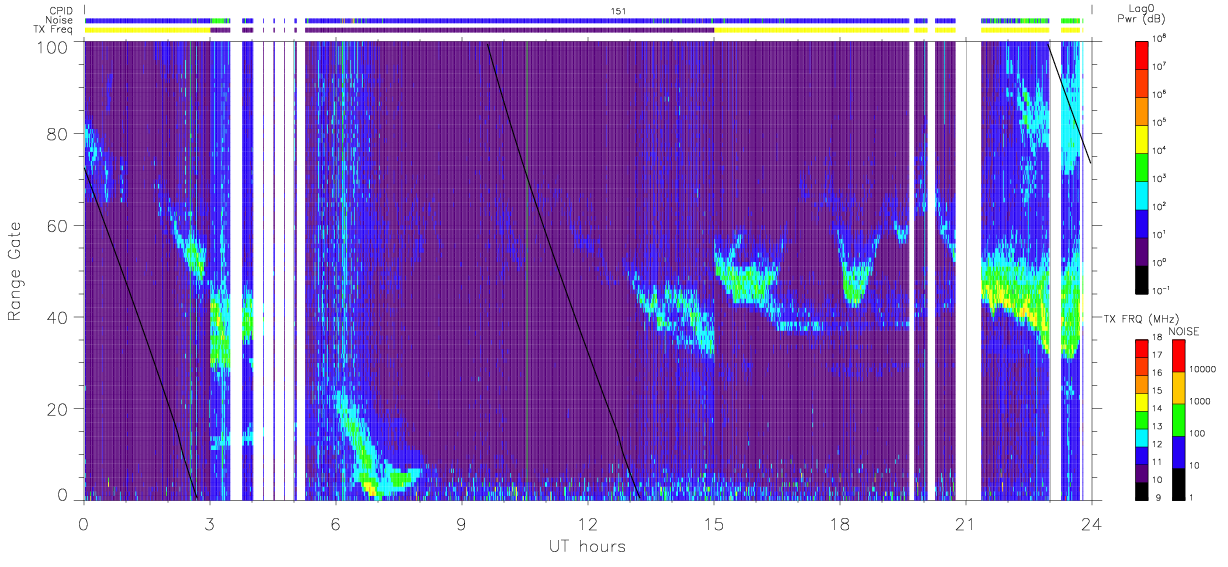
Task: Click the '1' label on NOISE legend
Action: coord(1193,497)
